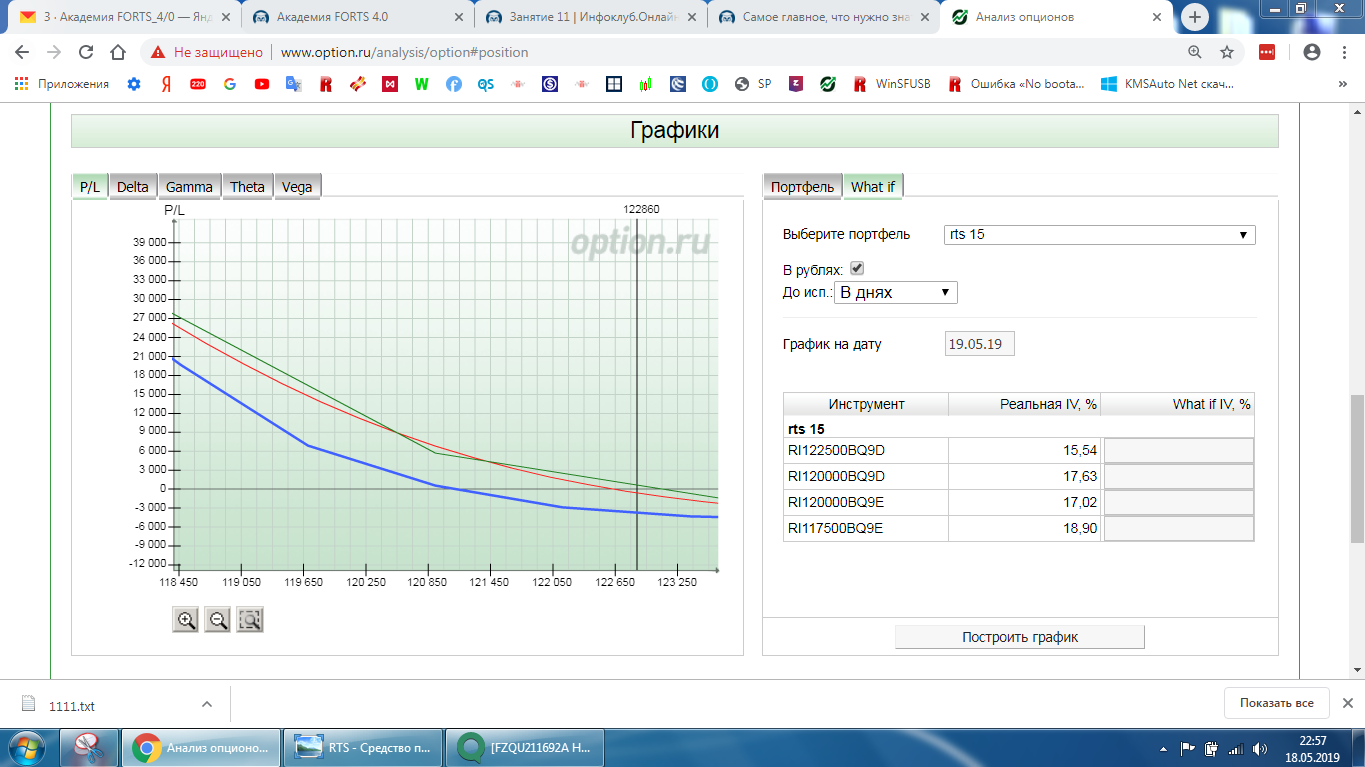1365x767 pixels.
Task: Click the Показать все downloads button
Action: tap(1276, 703)
